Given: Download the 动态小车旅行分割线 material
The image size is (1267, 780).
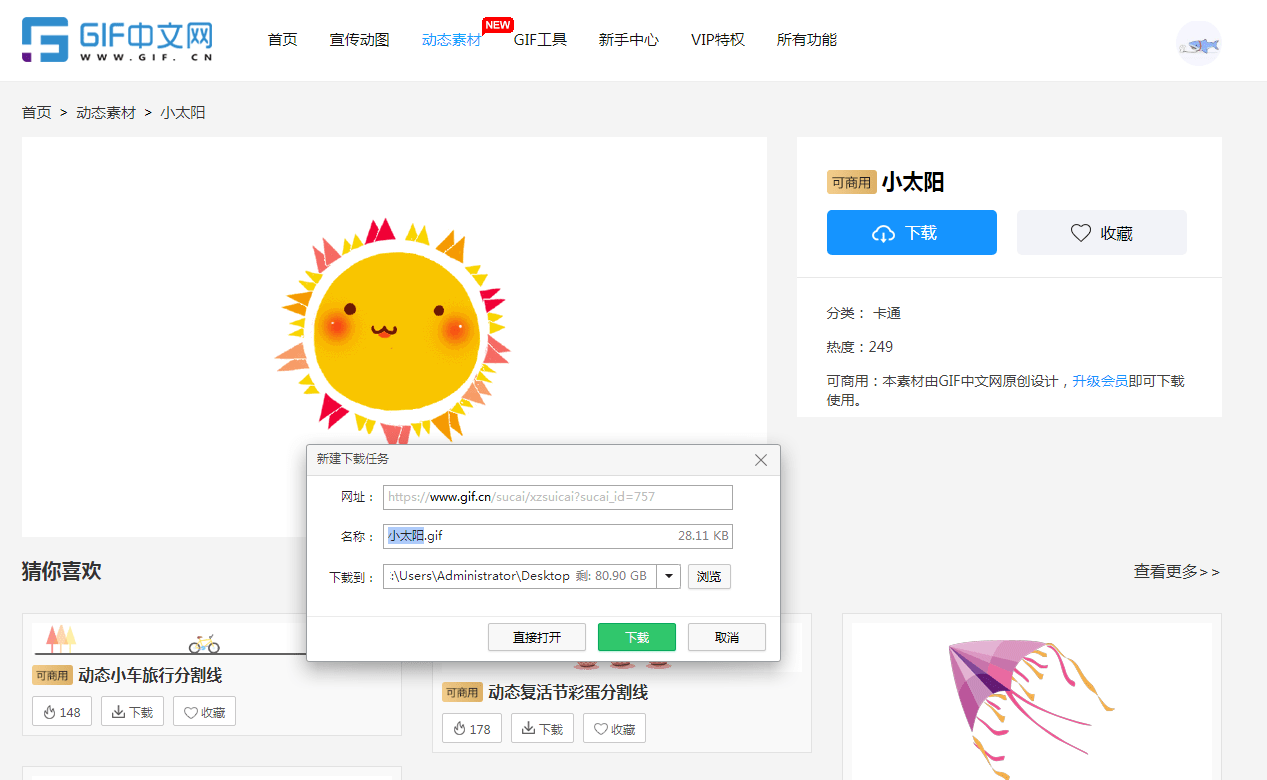Looking at the screenshot, I should pyautogui.click(x=132, y=712).
